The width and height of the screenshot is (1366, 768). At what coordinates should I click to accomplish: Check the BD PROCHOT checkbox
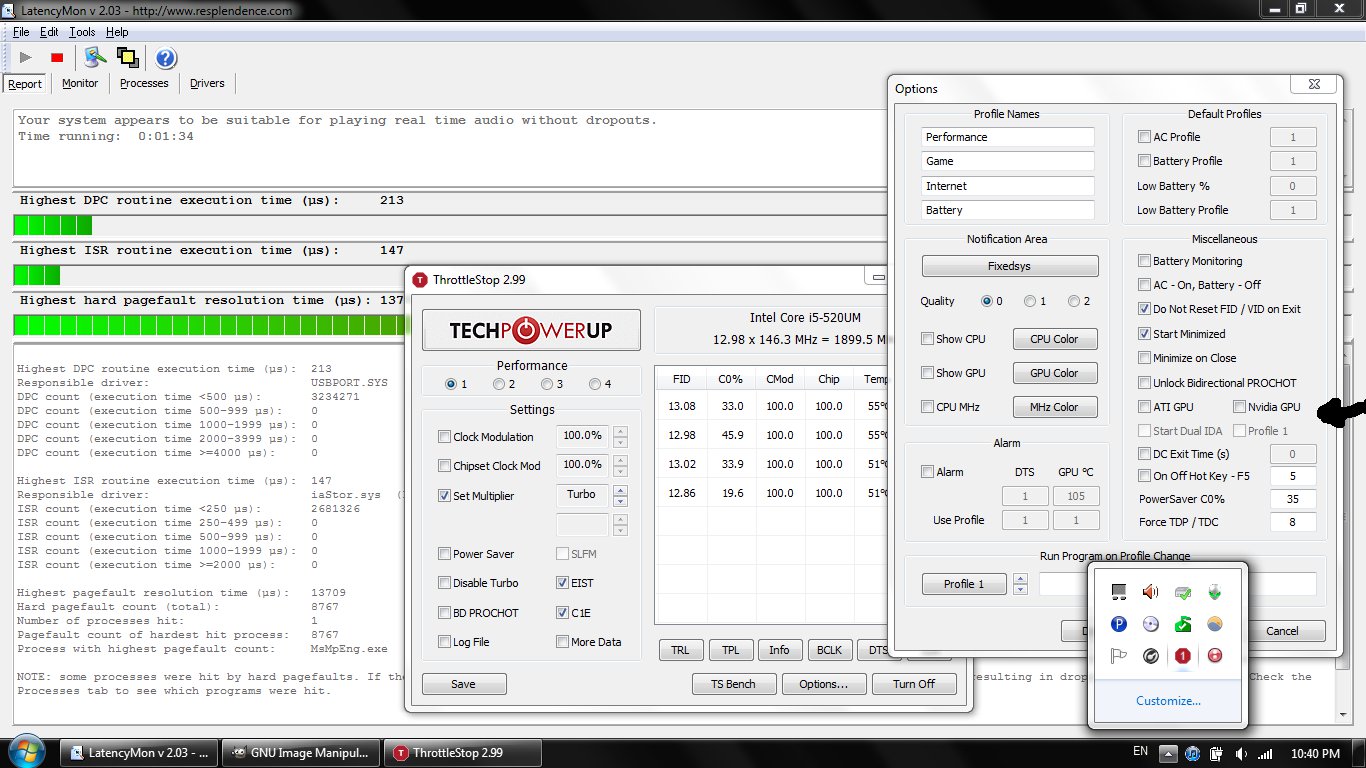[x=444, y=612]
